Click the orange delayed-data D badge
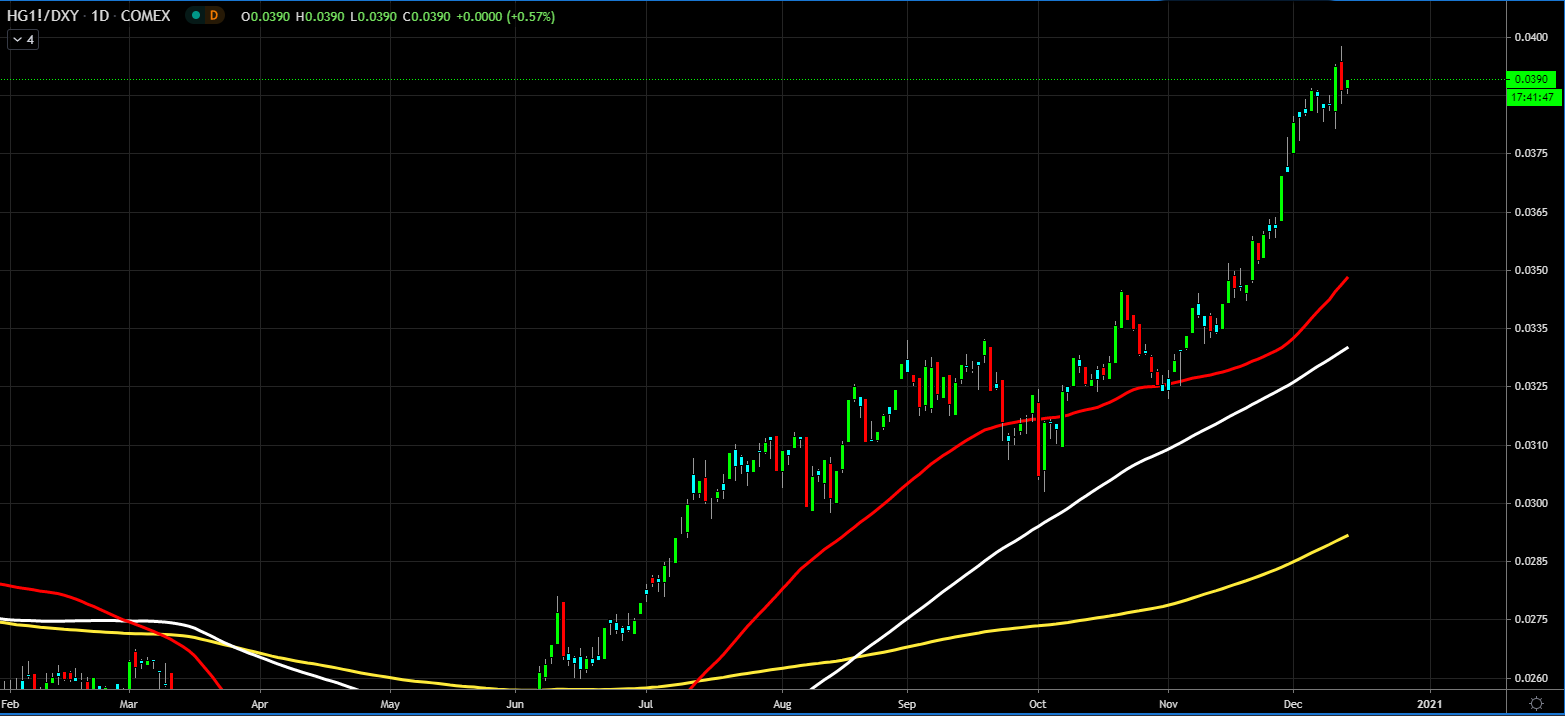Viewport: 1565px width, 716px height. (x=213, y=15)
